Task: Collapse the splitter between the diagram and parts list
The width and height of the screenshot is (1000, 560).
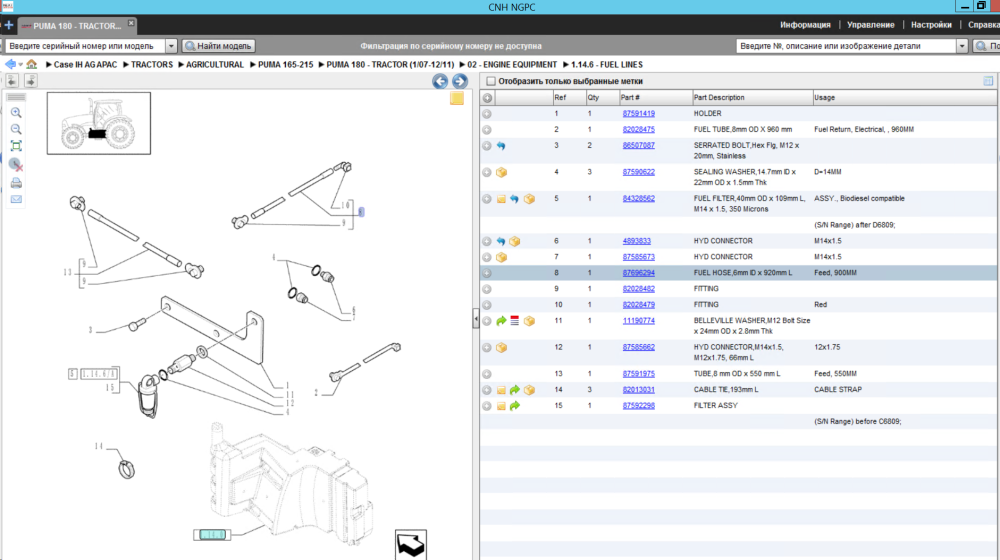Action: click(476, 318)
